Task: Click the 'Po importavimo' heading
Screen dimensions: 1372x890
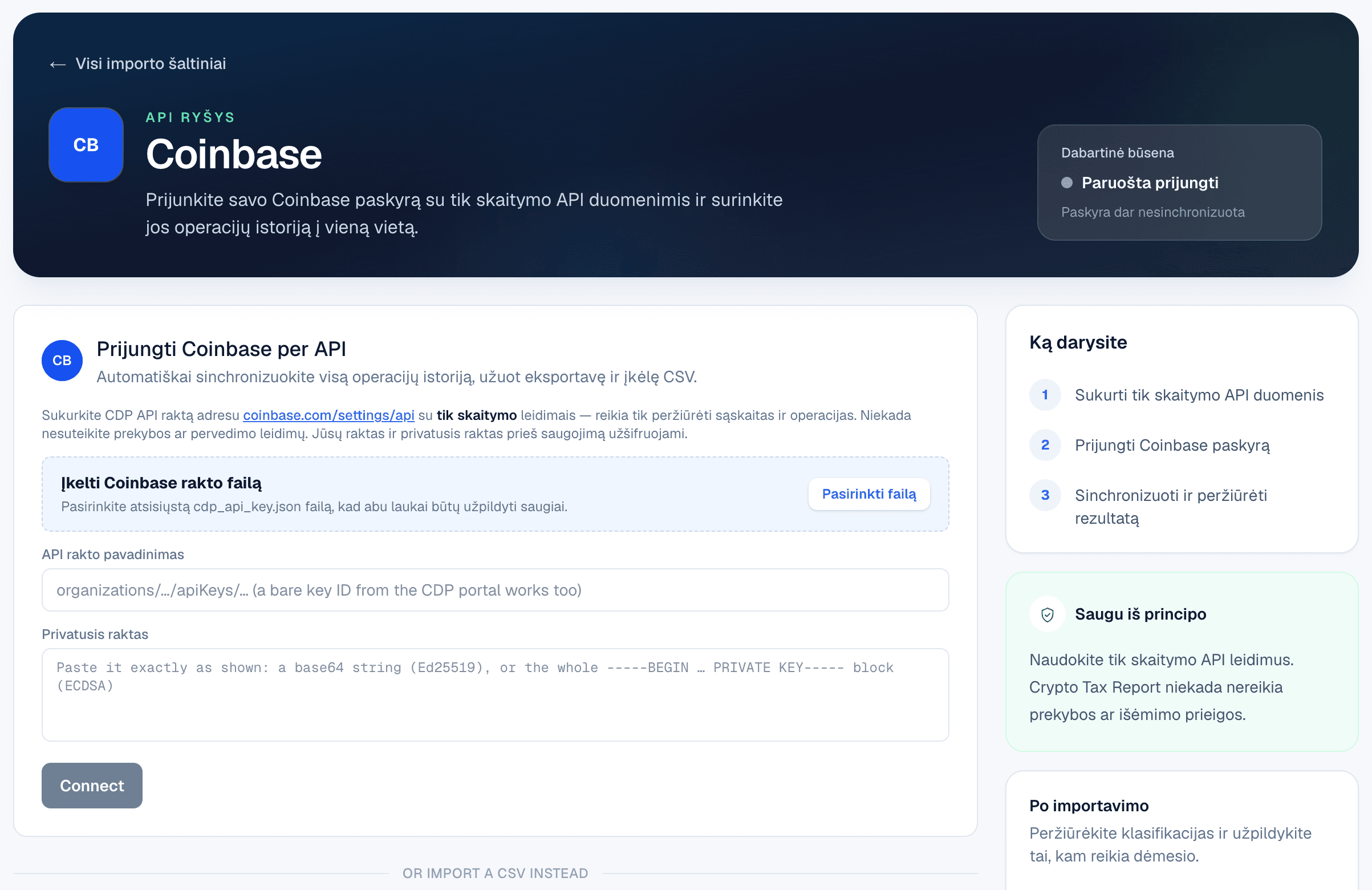Action: pos(1089,806)
